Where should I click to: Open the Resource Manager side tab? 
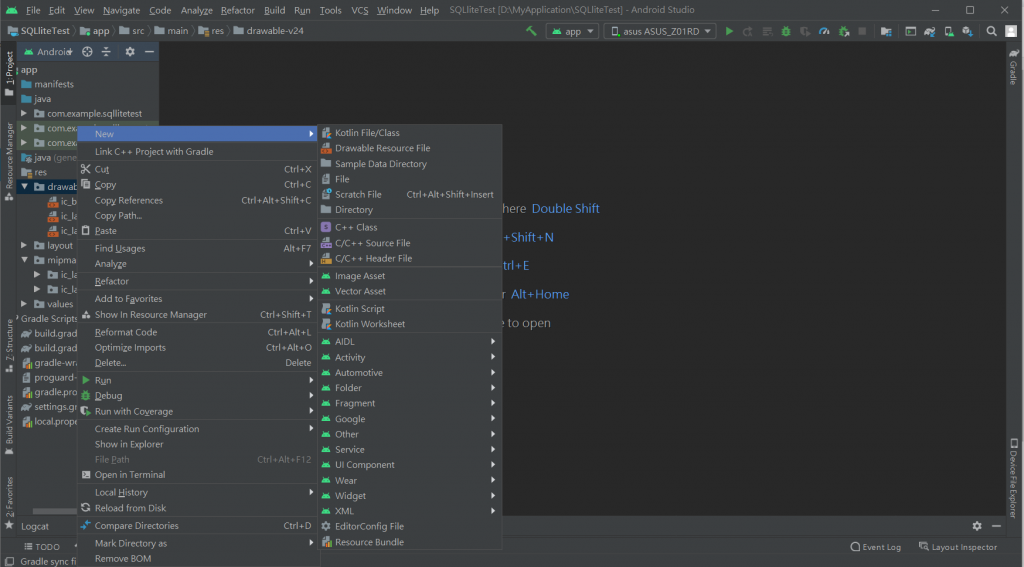9,161
